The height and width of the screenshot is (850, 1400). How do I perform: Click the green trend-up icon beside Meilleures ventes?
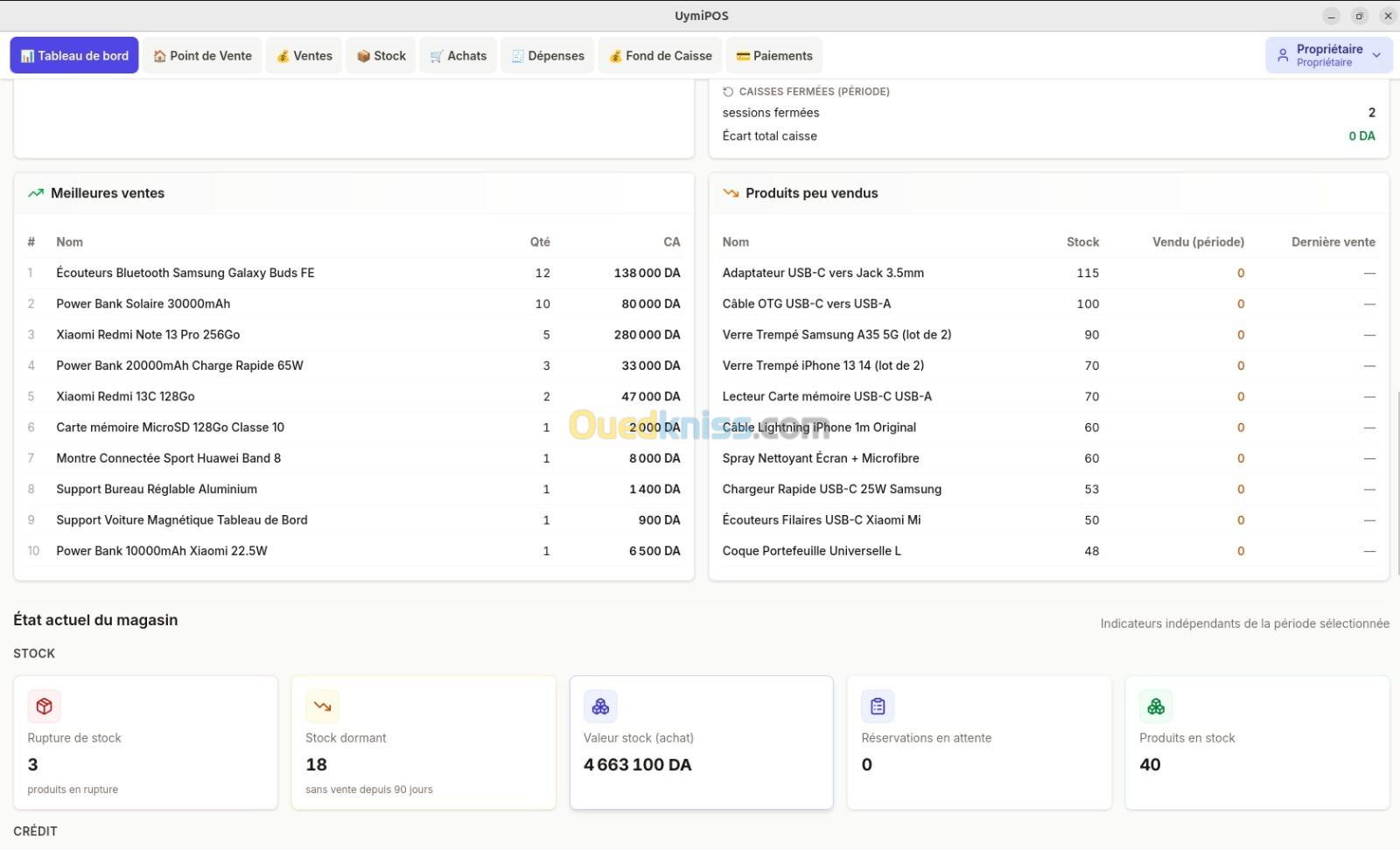click(36, 193)
